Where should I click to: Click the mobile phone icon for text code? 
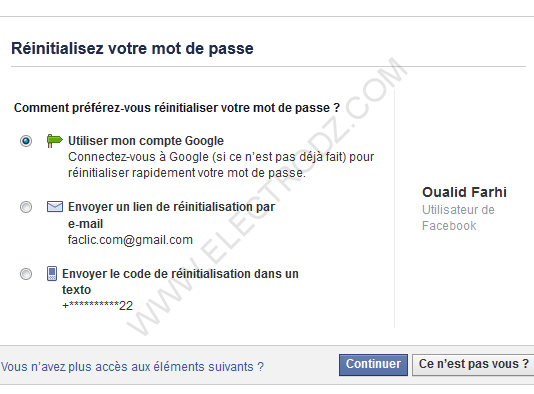(x=52, y=273)
